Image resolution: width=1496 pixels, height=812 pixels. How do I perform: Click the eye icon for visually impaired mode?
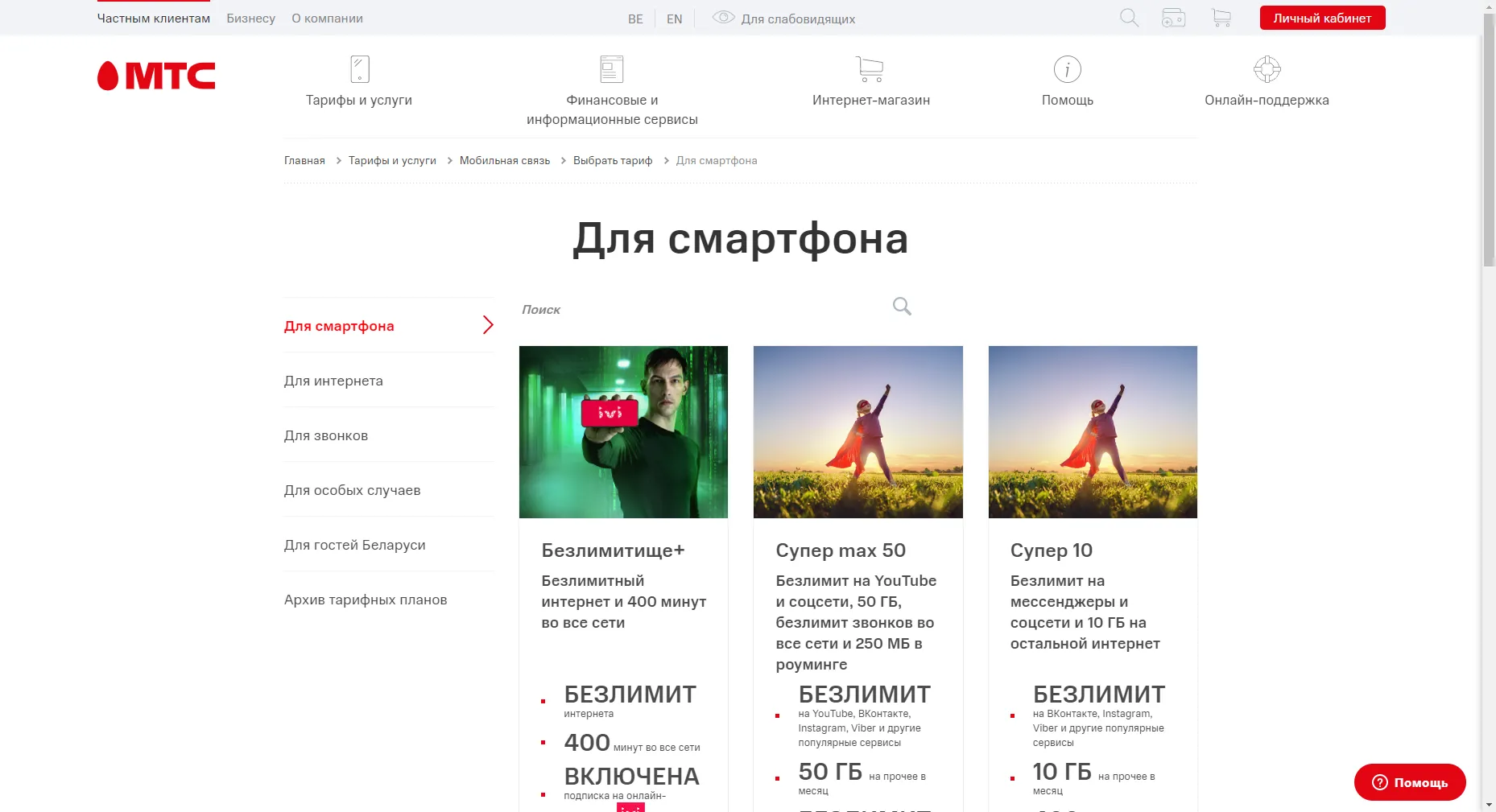coord(724,18)
